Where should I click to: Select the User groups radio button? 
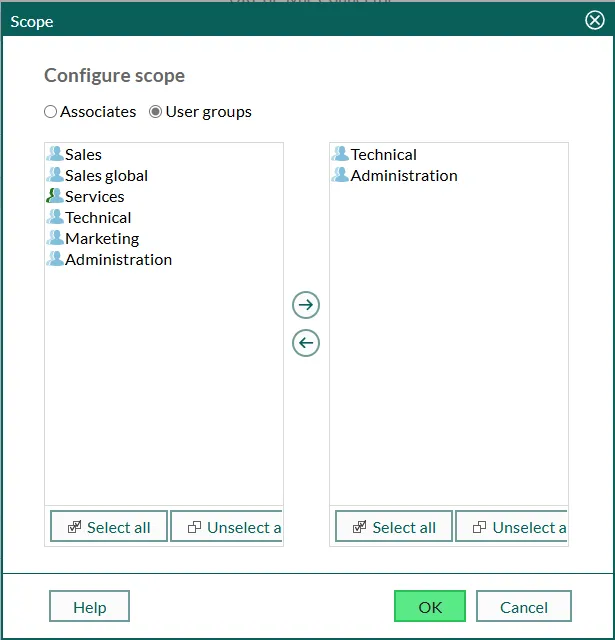[155, 112]
